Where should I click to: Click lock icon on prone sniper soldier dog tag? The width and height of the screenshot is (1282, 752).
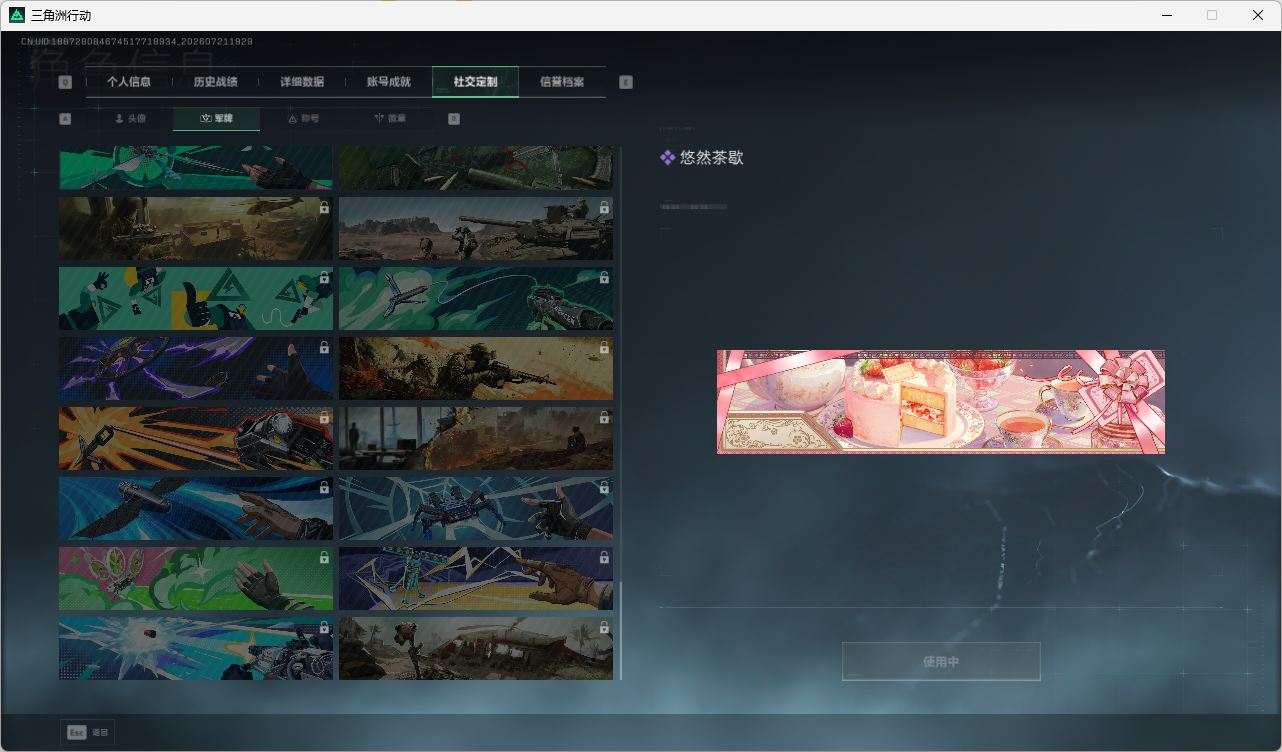pyautogui.click(x=604, y=348)
